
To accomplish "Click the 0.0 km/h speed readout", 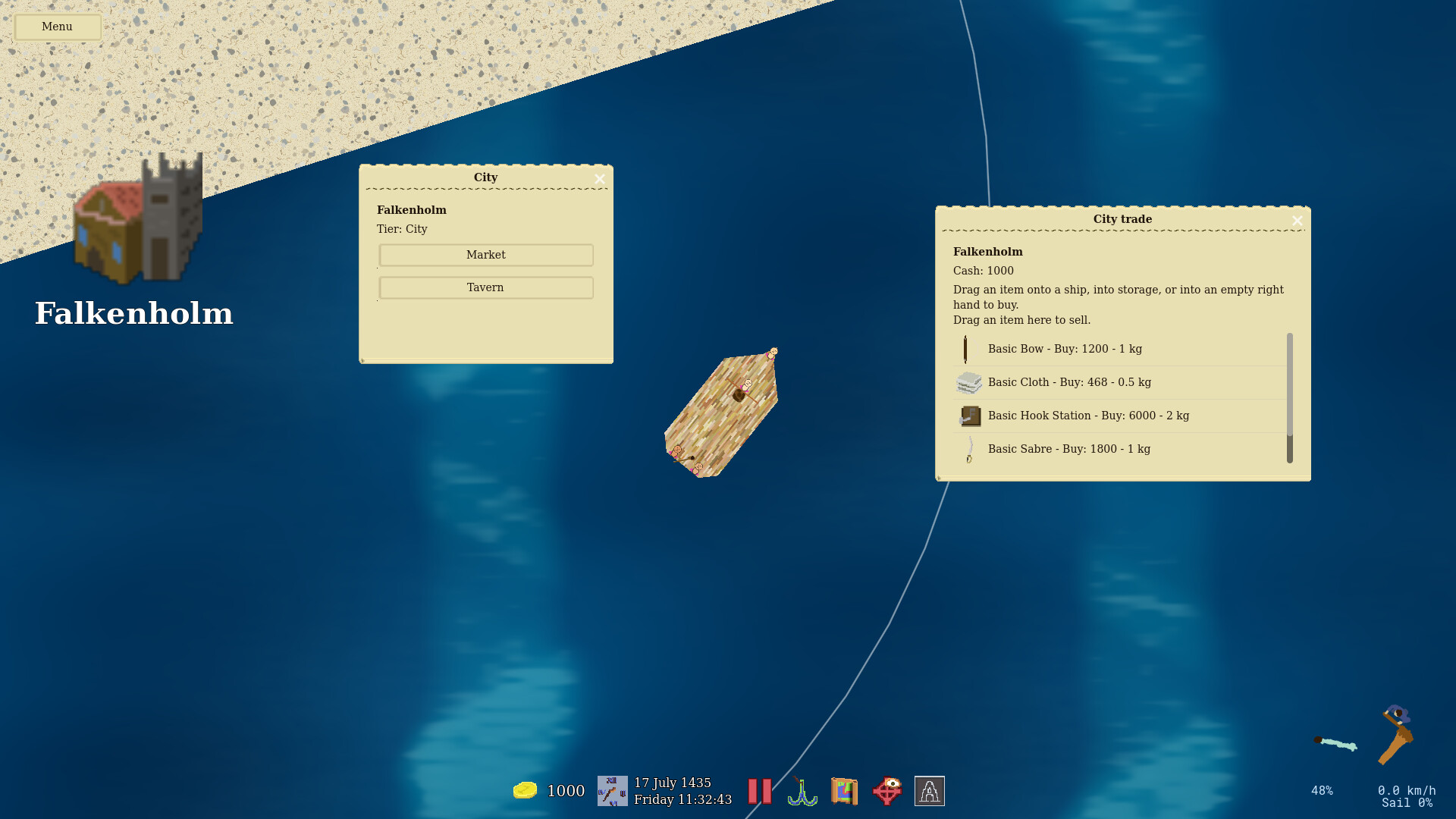I will pos(1407,791).
